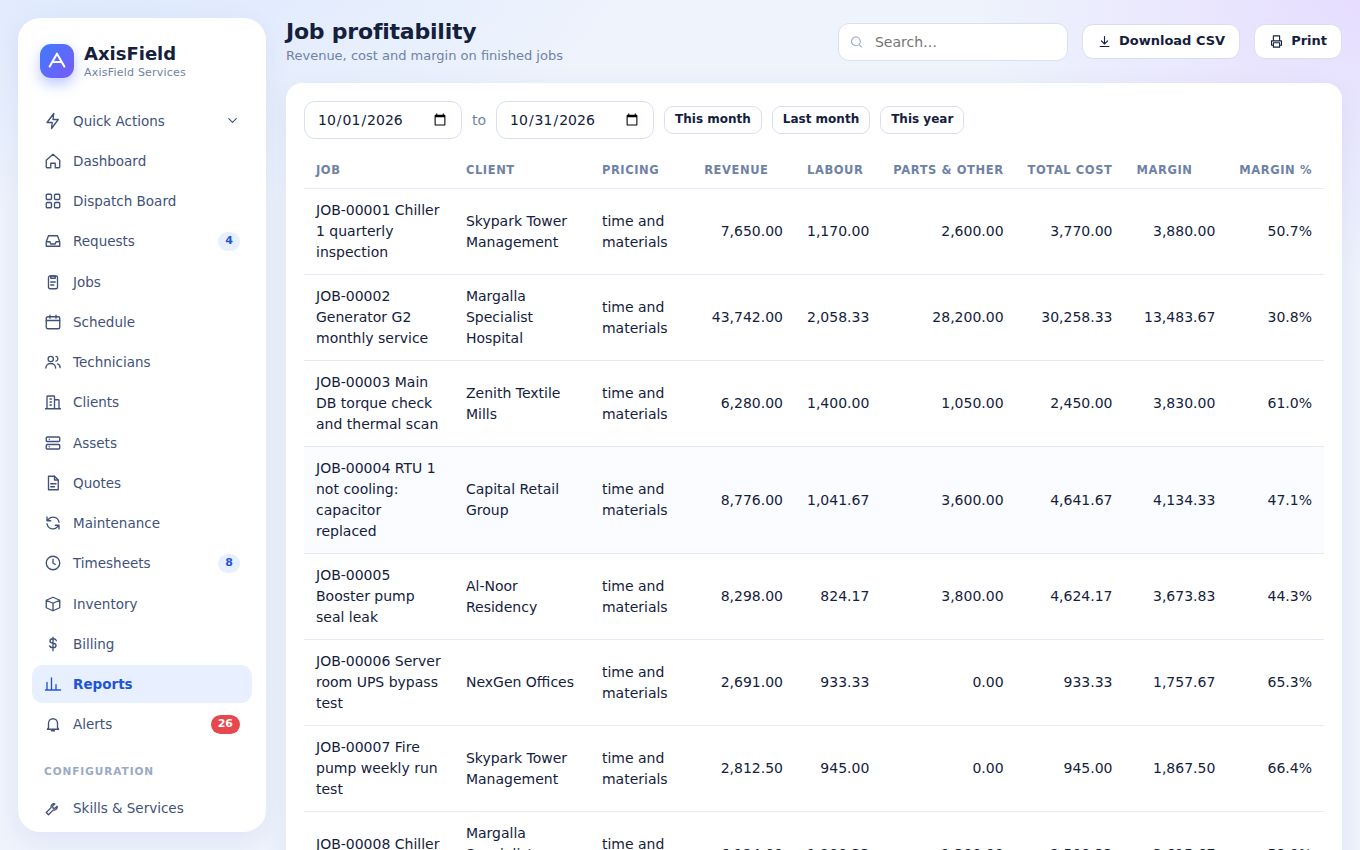1360x850 pixels.
Task: Click the Revenue column header
Action: tap(736, 170)
